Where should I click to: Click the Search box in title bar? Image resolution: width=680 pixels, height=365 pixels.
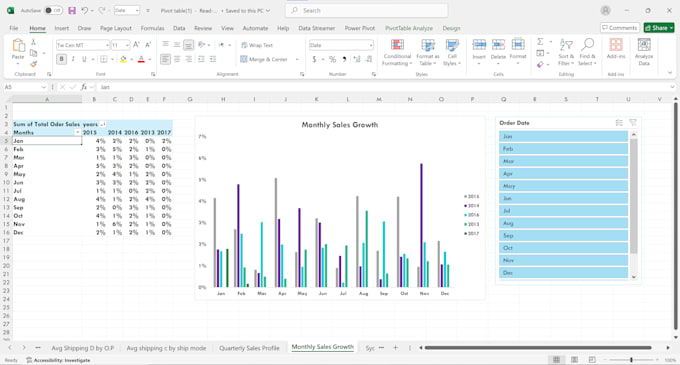(366, 10)
